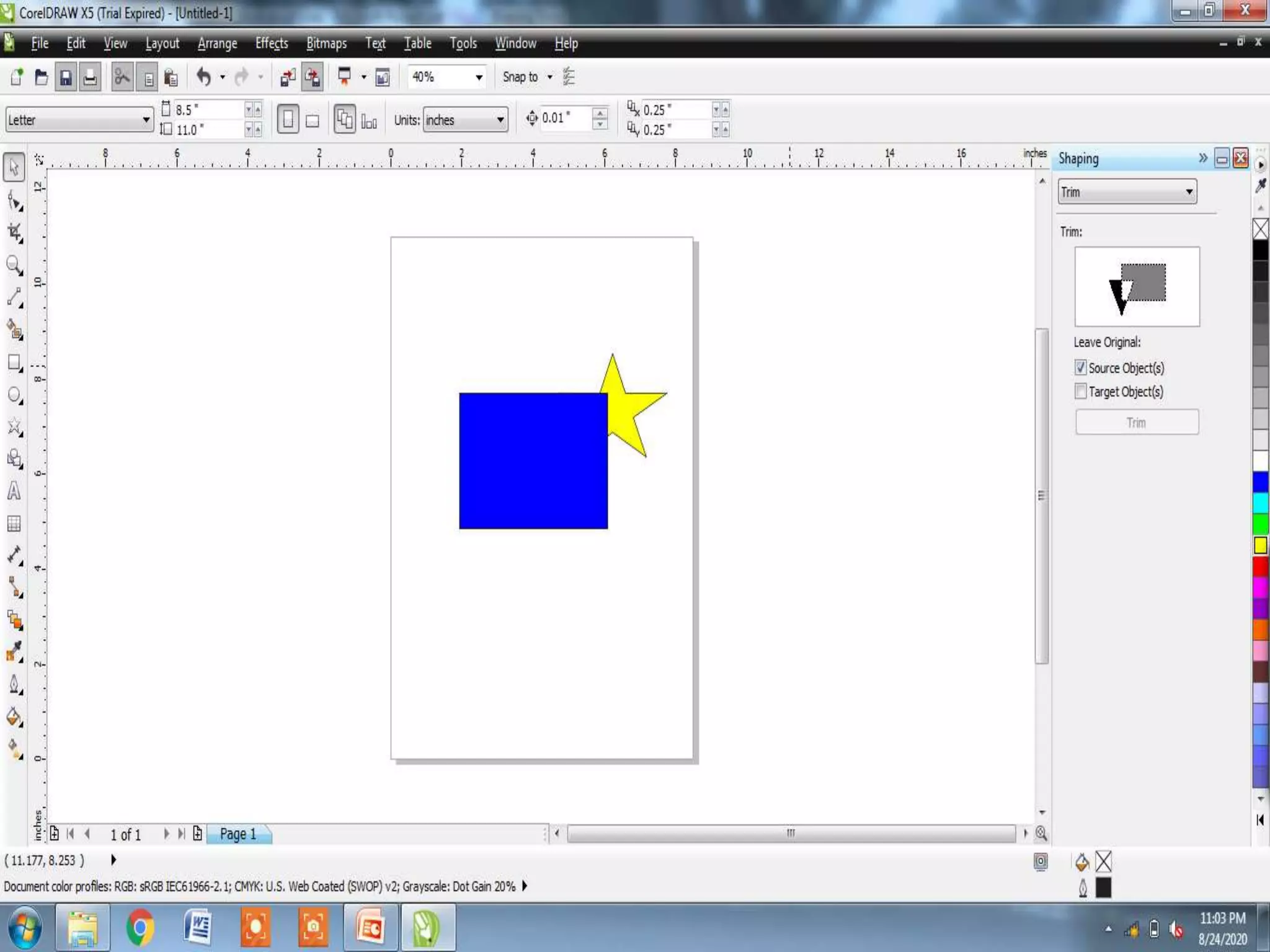This screenshot has height=952, width=1270.
Task: Open the Trim shaping mode dropdown
Action: coord(1188,192)
